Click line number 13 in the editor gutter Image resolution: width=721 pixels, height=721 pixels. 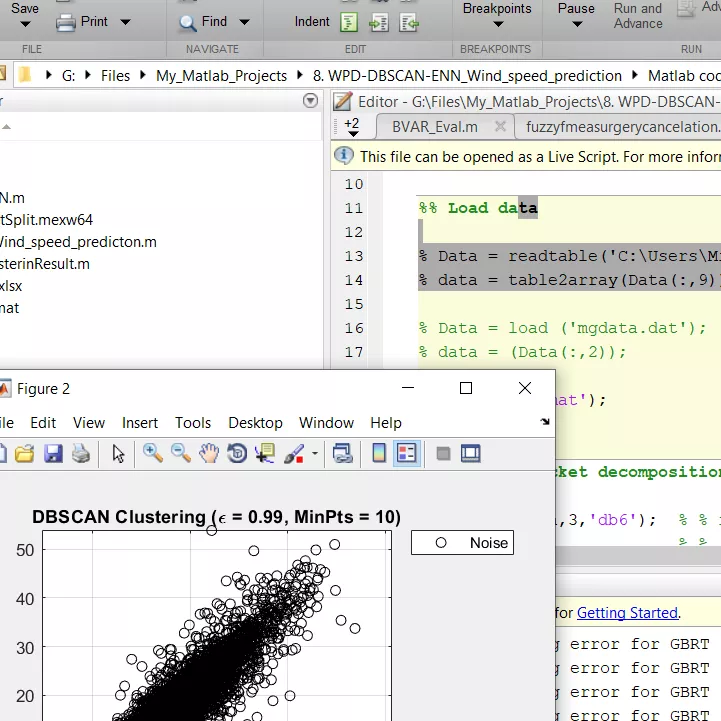coord(354,256)
